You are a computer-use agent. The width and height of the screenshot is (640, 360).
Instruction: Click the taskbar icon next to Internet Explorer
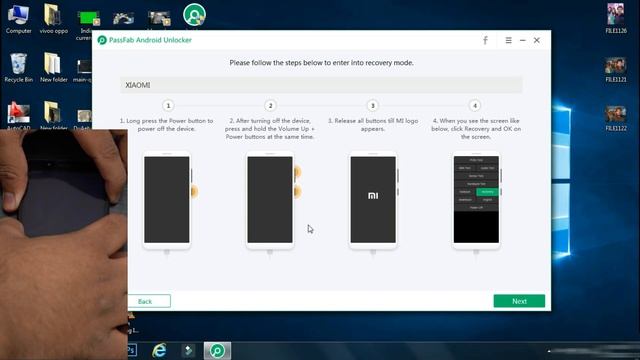click(188, 351)
